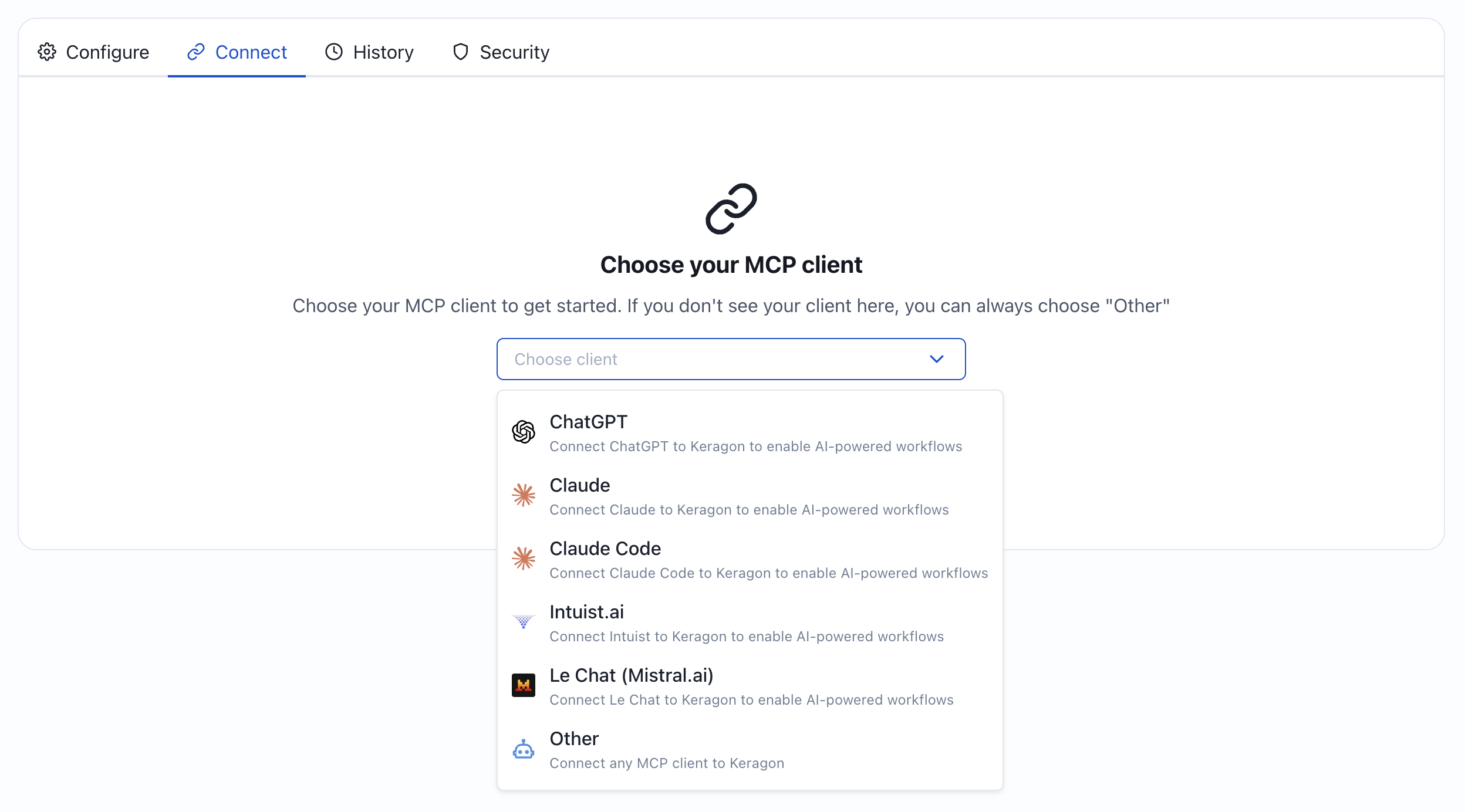1465x812 pixels.
Task: Click the Security shield icon
Action: pyautogui.click(x=461, y=52)
